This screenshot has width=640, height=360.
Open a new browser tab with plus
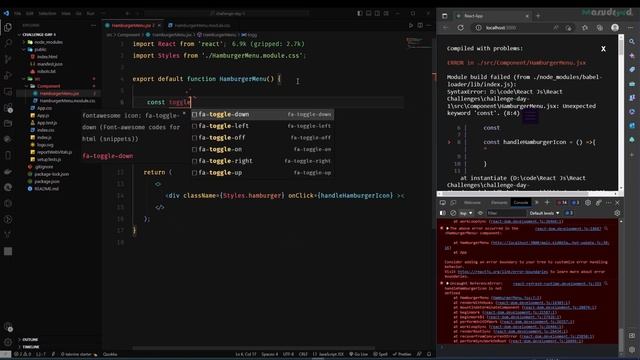(538, 16)
